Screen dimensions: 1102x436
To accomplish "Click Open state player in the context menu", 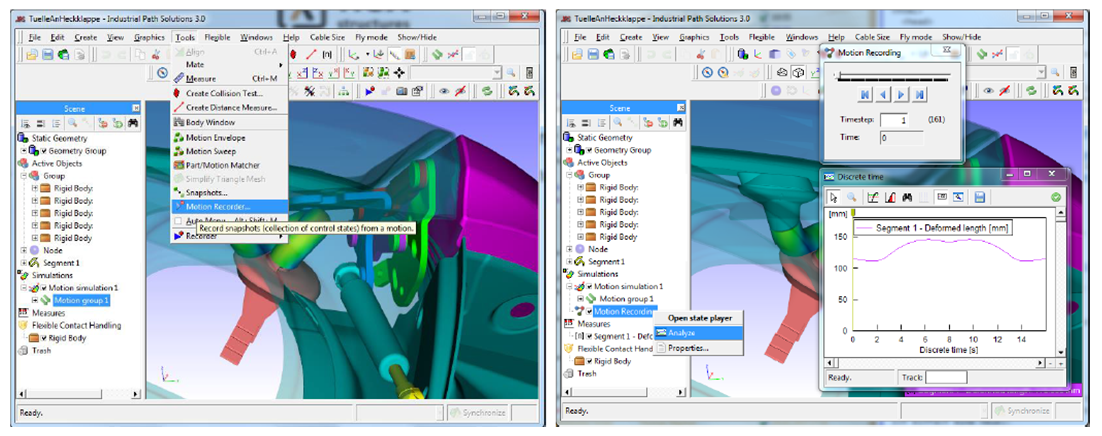I will (x=699, y=318).
